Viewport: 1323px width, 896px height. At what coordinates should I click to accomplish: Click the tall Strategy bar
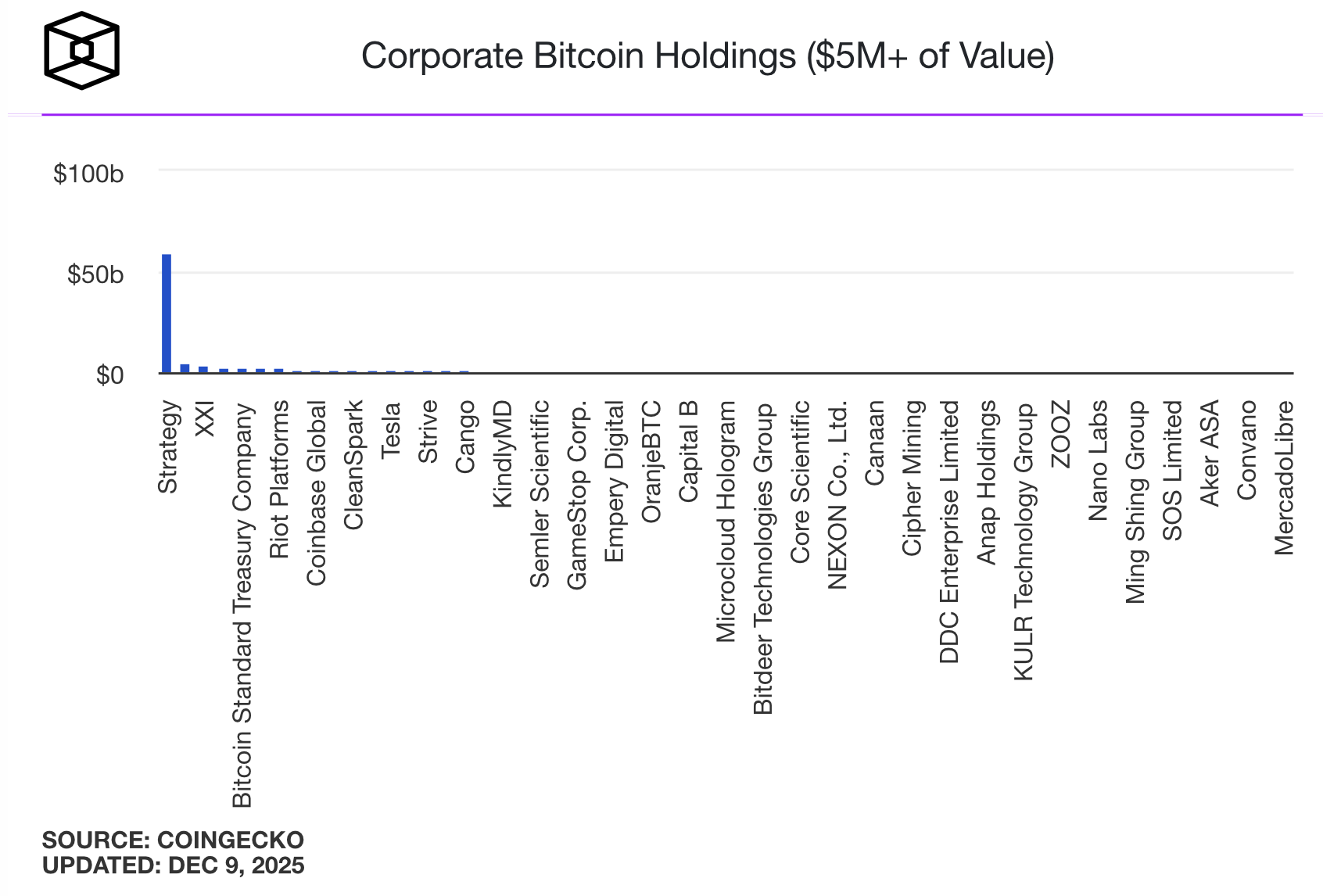pyautogui.click(x=167, y=313)
